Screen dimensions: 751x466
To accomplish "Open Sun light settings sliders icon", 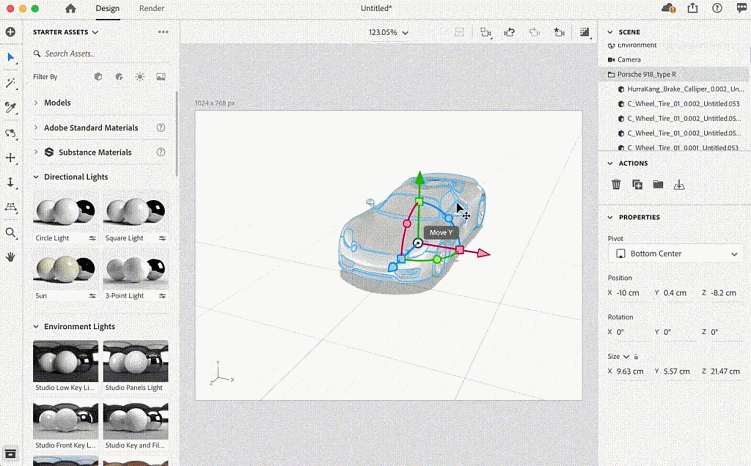I will coord(92,296).
